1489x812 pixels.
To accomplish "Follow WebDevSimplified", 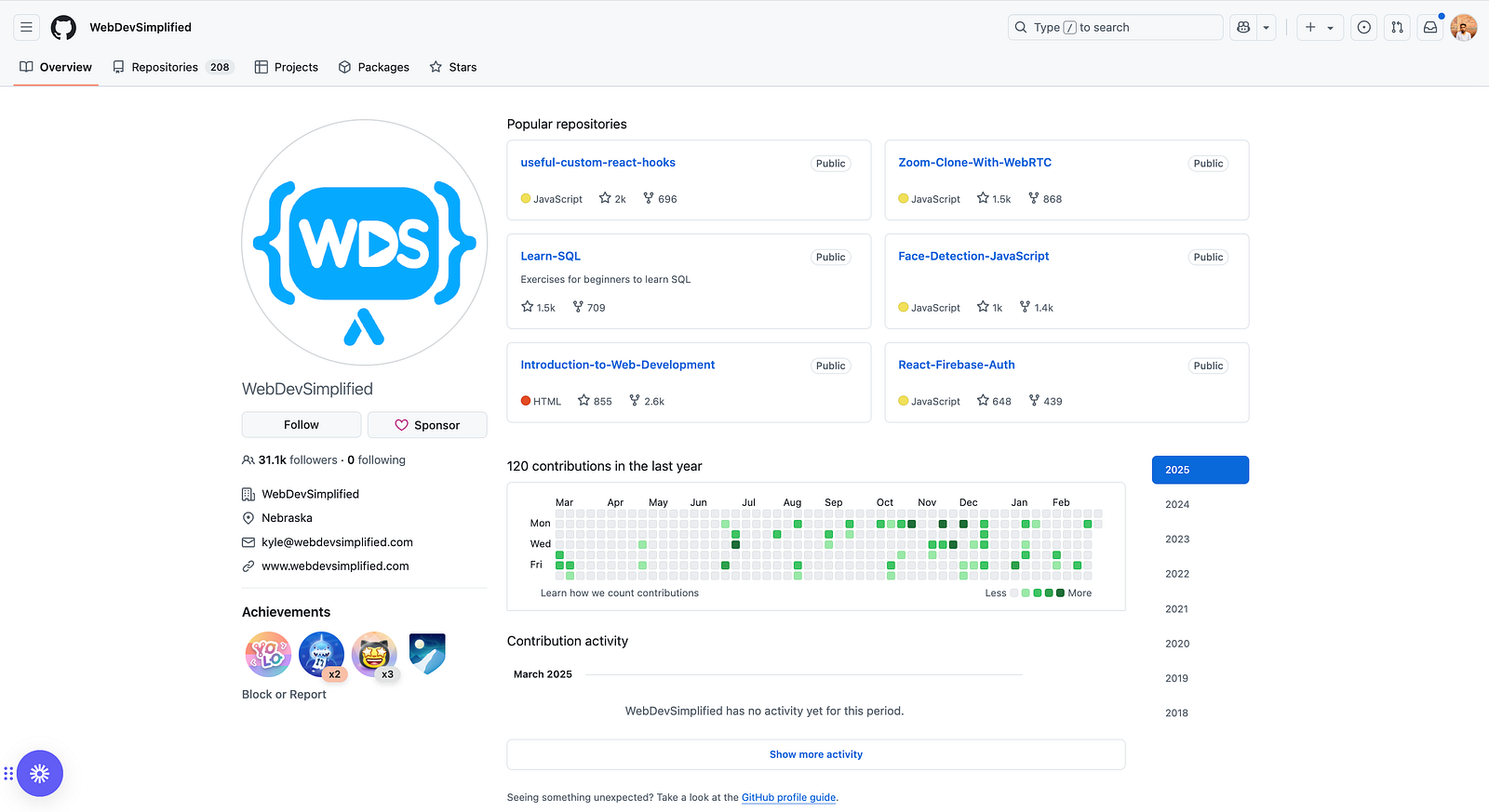I will [302, 425].
